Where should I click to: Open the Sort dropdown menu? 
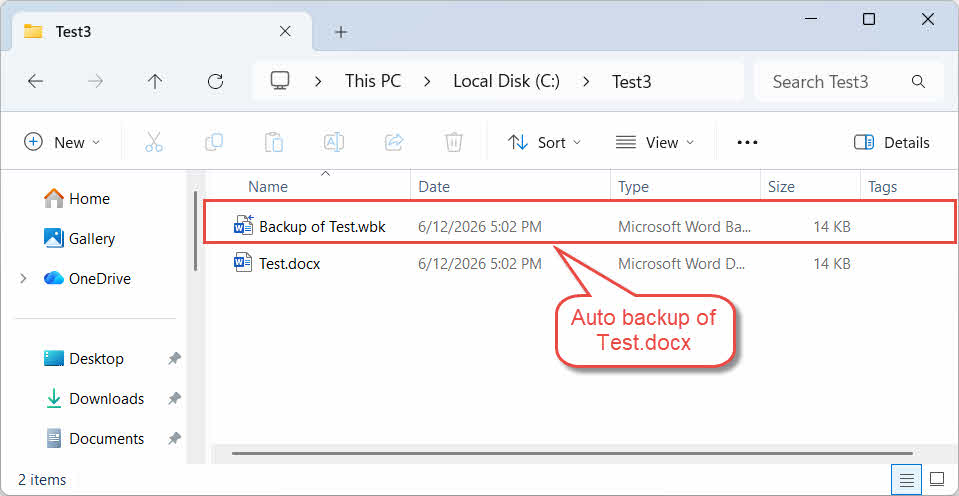point(544,143)
